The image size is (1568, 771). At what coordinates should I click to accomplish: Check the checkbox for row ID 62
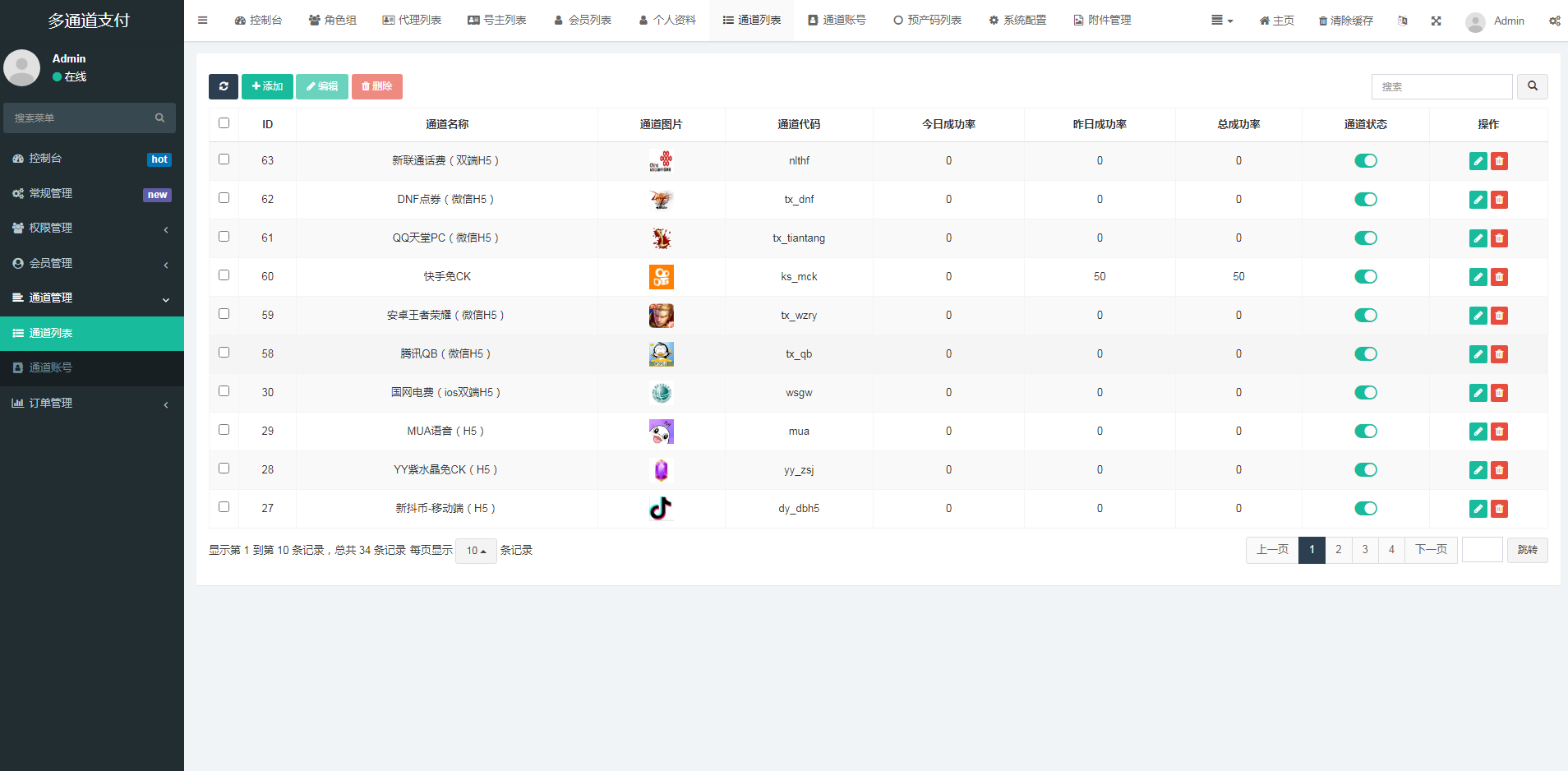(x=224, y=198)
